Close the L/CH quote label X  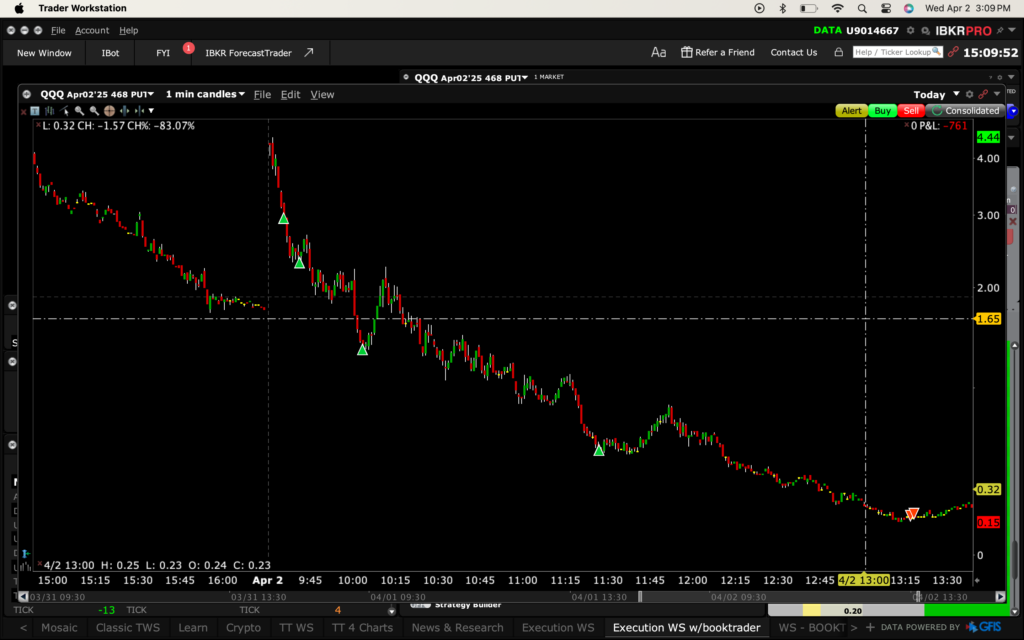tap(38, 125)
